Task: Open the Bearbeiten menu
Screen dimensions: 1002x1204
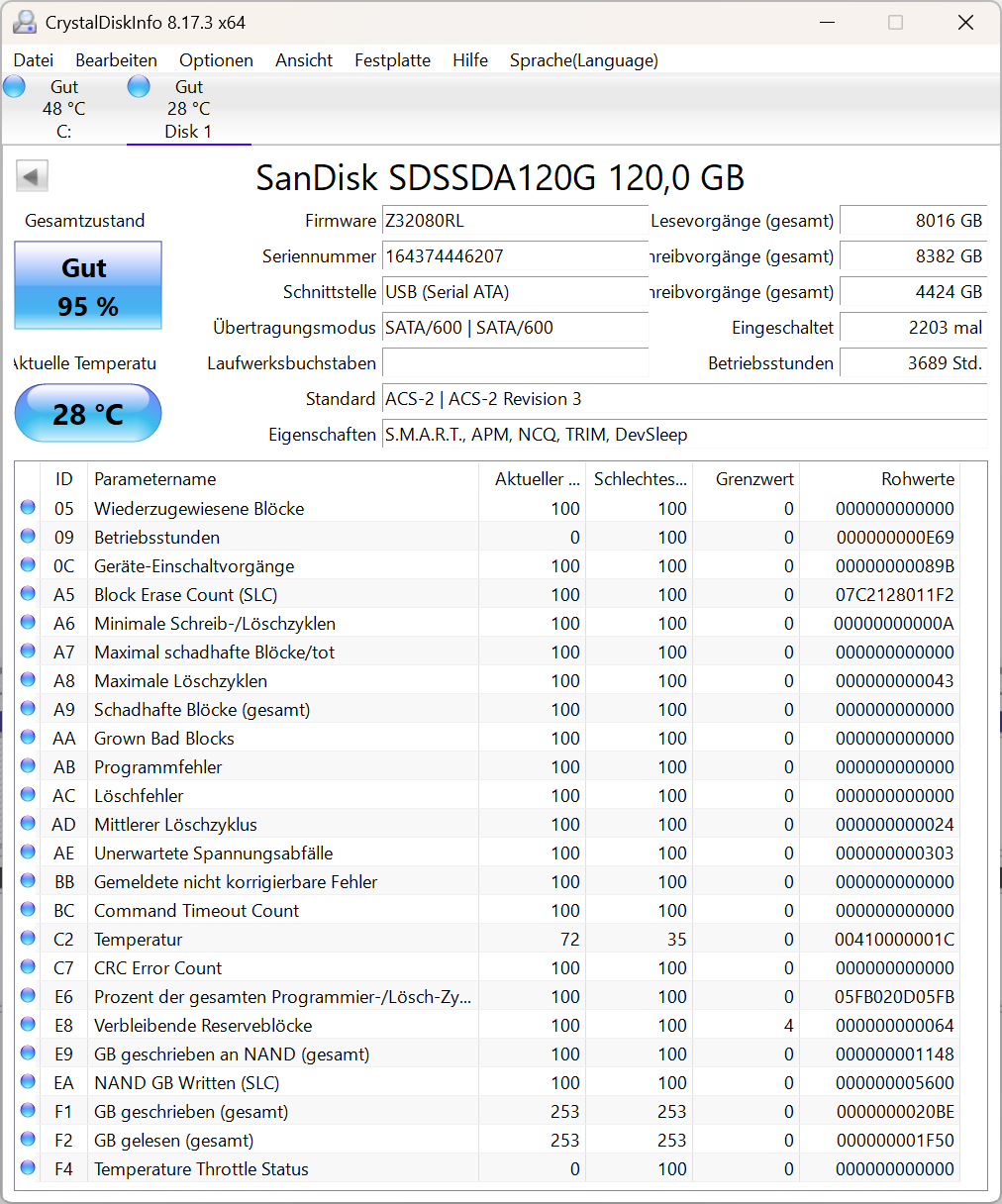Action: [x=117, y=60]
